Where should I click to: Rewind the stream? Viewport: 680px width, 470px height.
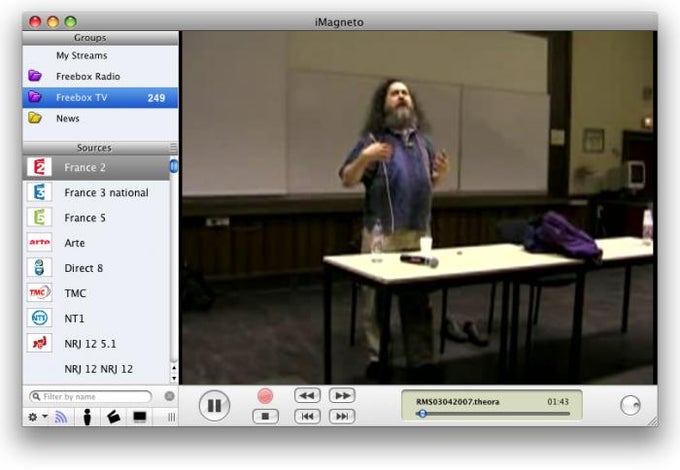[307, 395]
